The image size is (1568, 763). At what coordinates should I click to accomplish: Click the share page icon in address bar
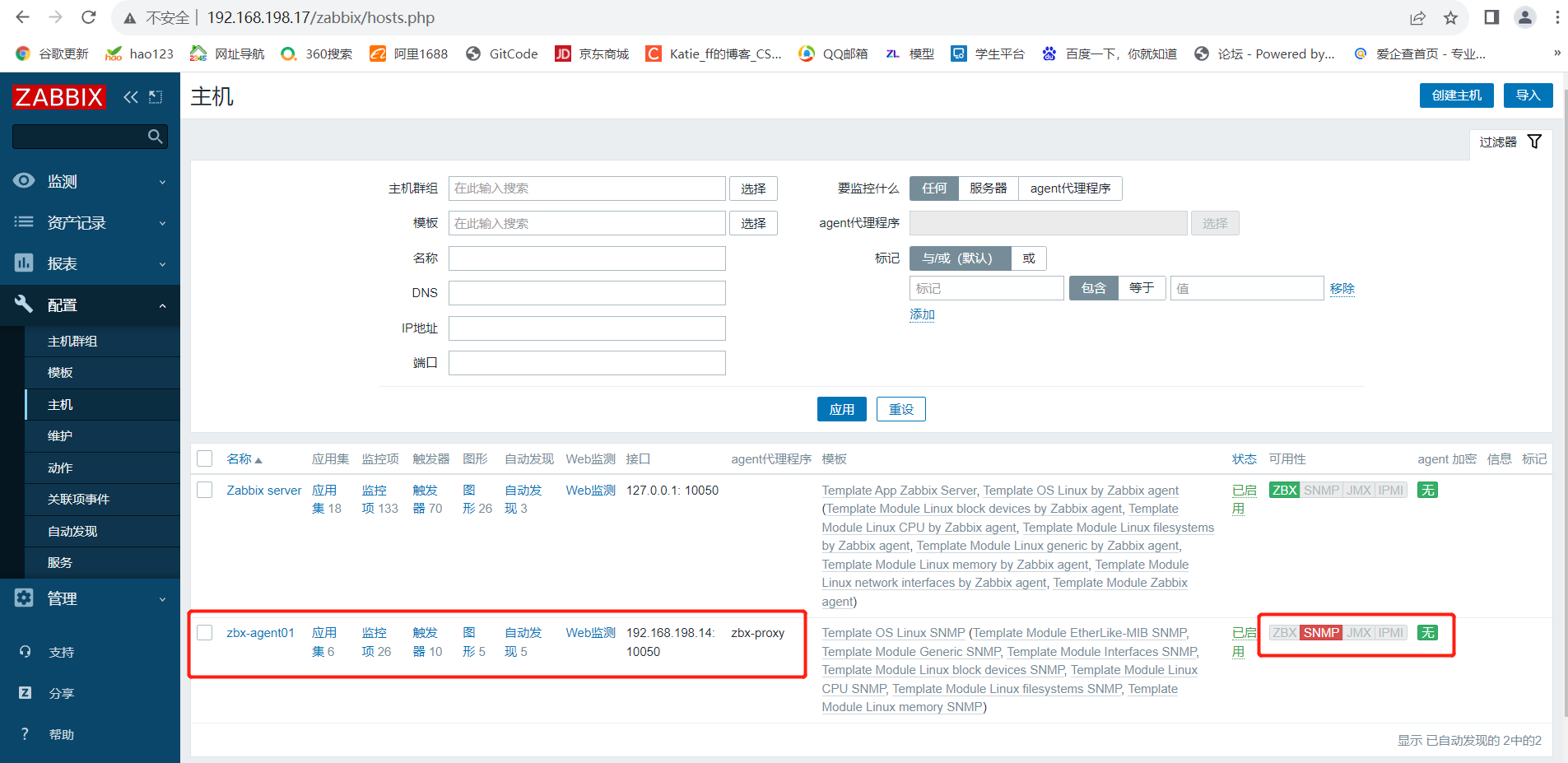(1417, 17)
